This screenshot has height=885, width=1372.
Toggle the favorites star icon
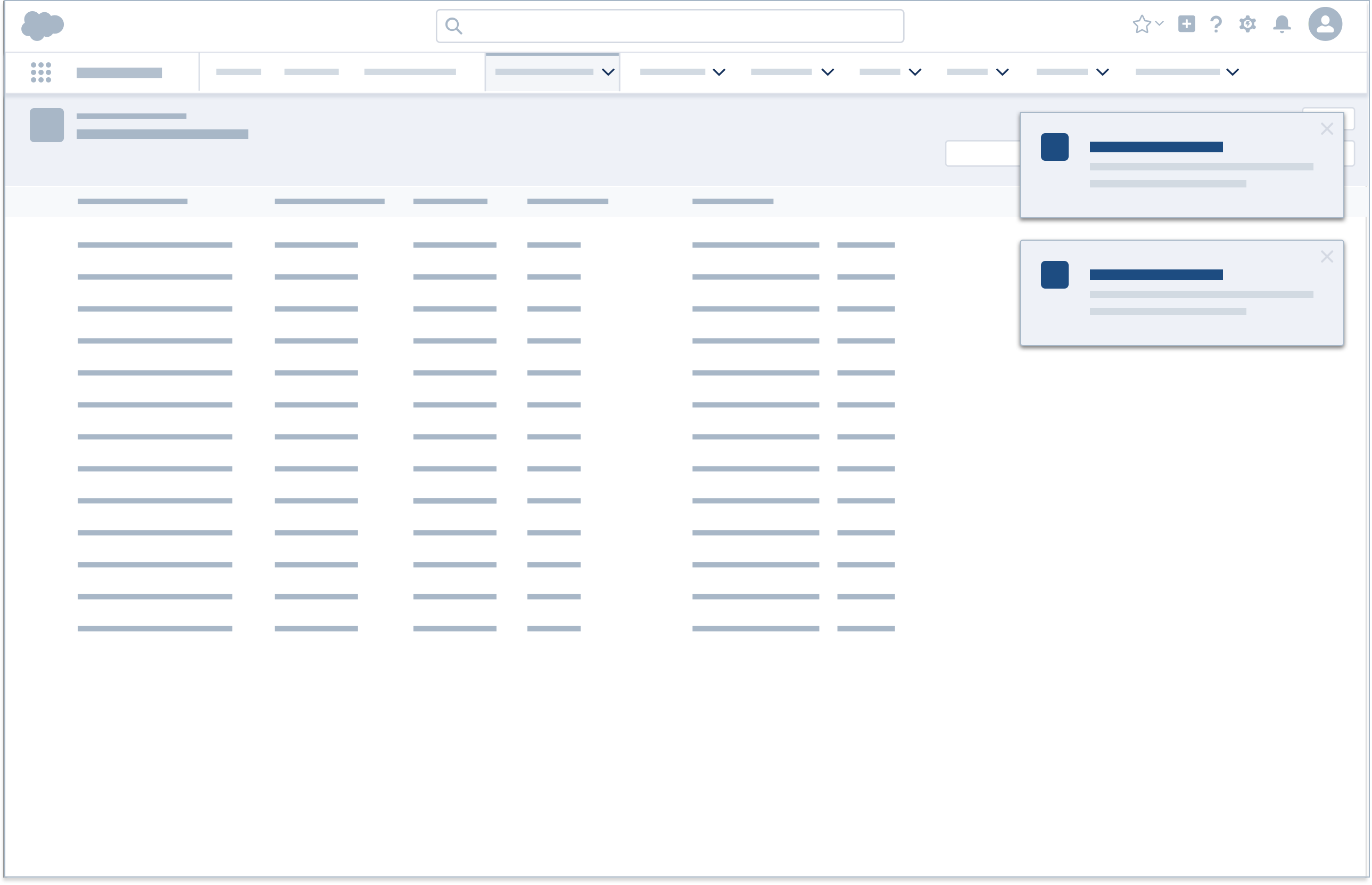pos(1142,24)
